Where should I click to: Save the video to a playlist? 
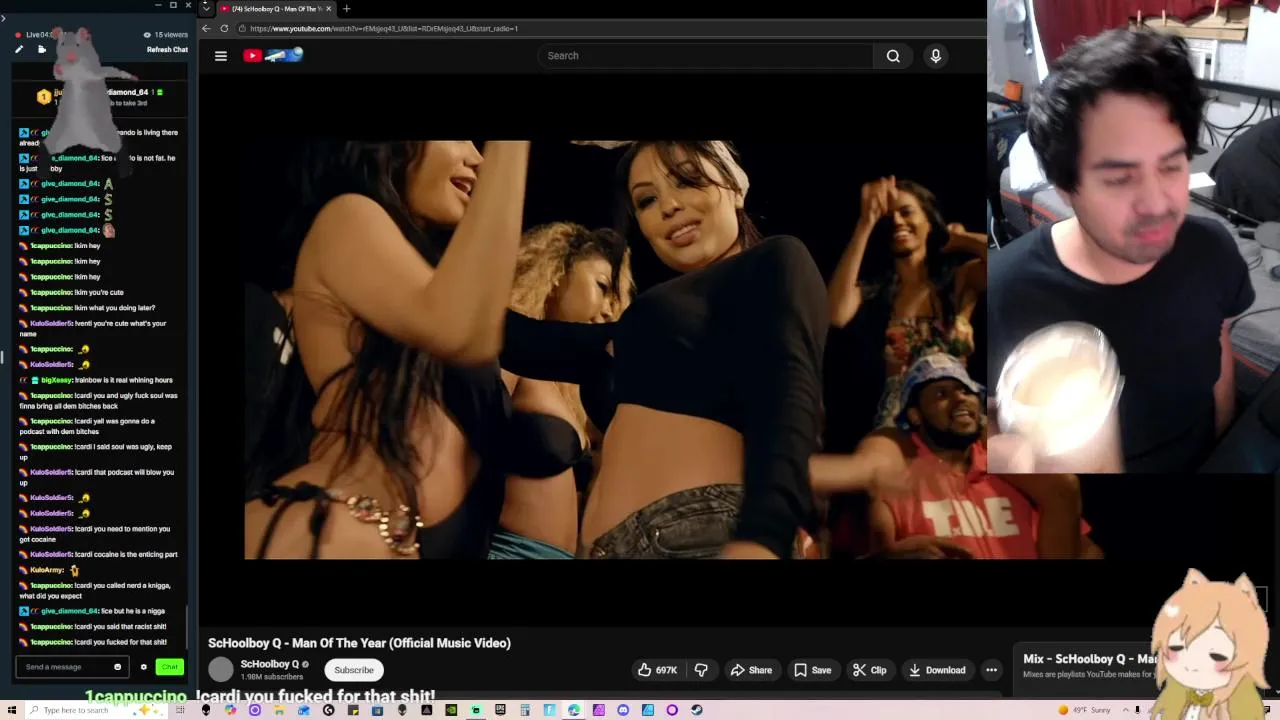[812, 670]
